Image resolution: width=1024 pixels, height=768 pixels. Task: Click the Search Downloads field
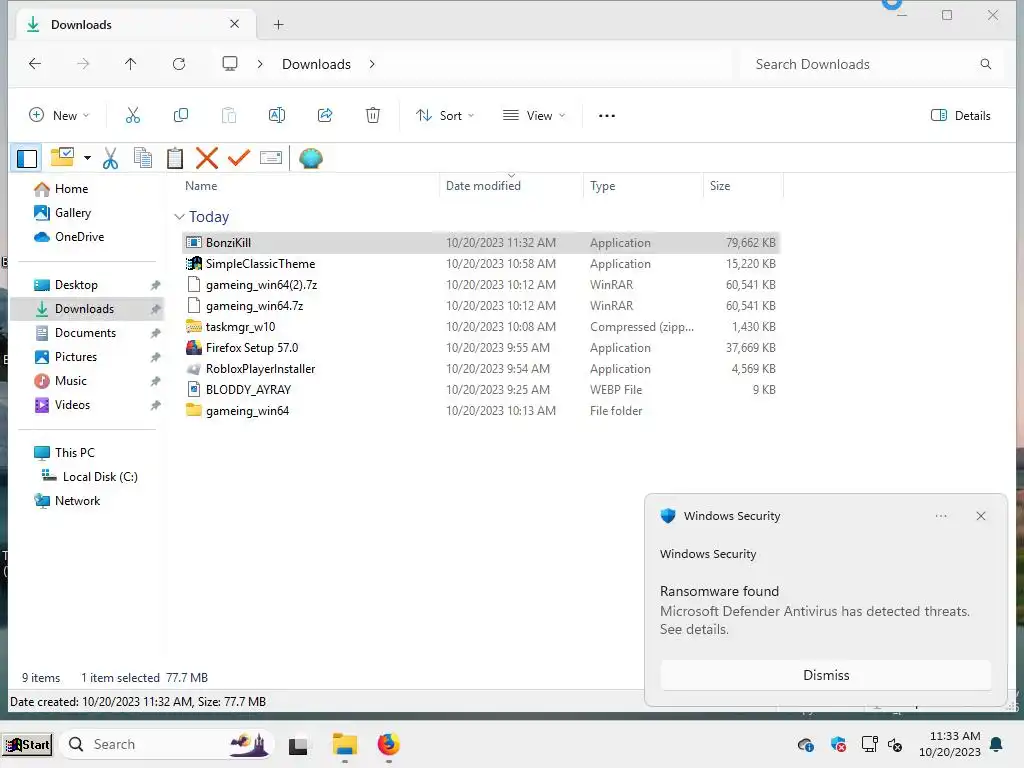(x=871, y=64)
